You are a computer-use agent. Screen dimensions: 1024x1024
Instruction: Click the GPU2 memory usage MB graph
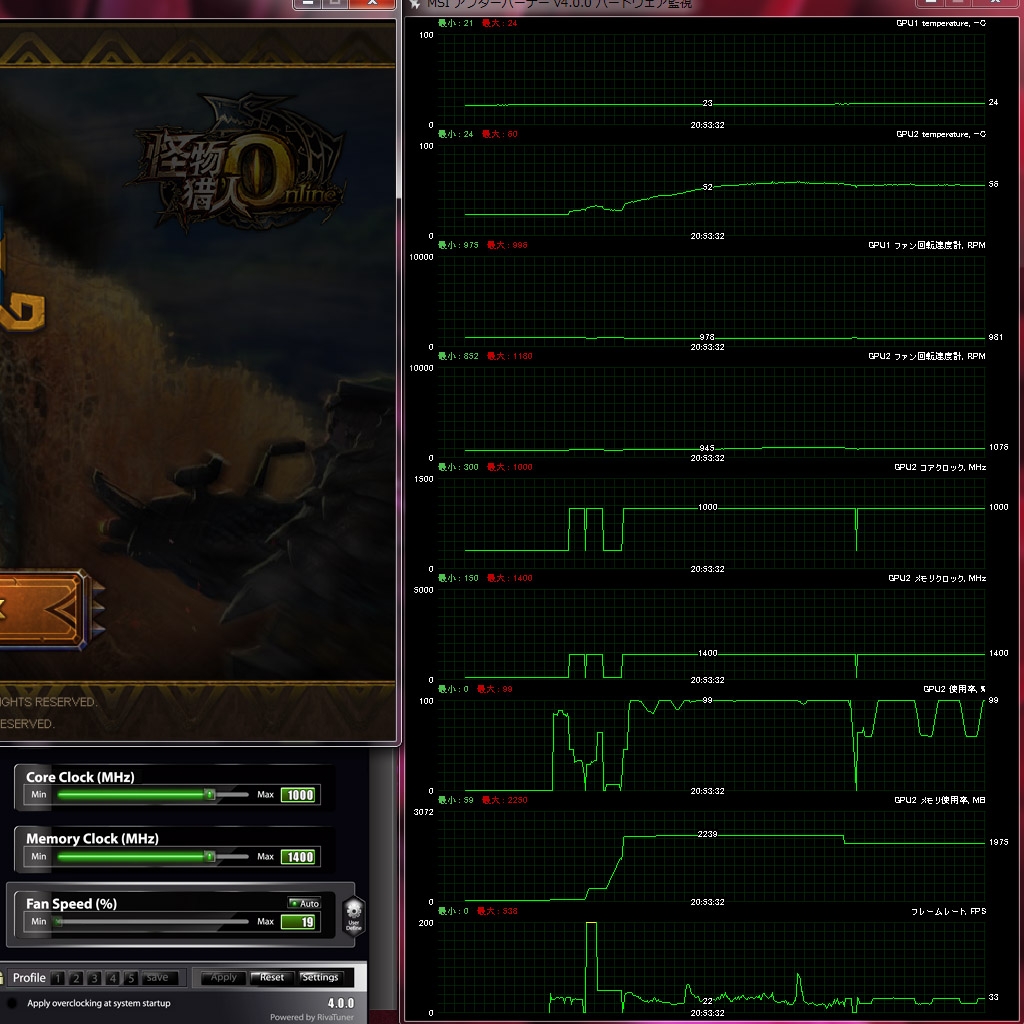(x=711, y=857)
